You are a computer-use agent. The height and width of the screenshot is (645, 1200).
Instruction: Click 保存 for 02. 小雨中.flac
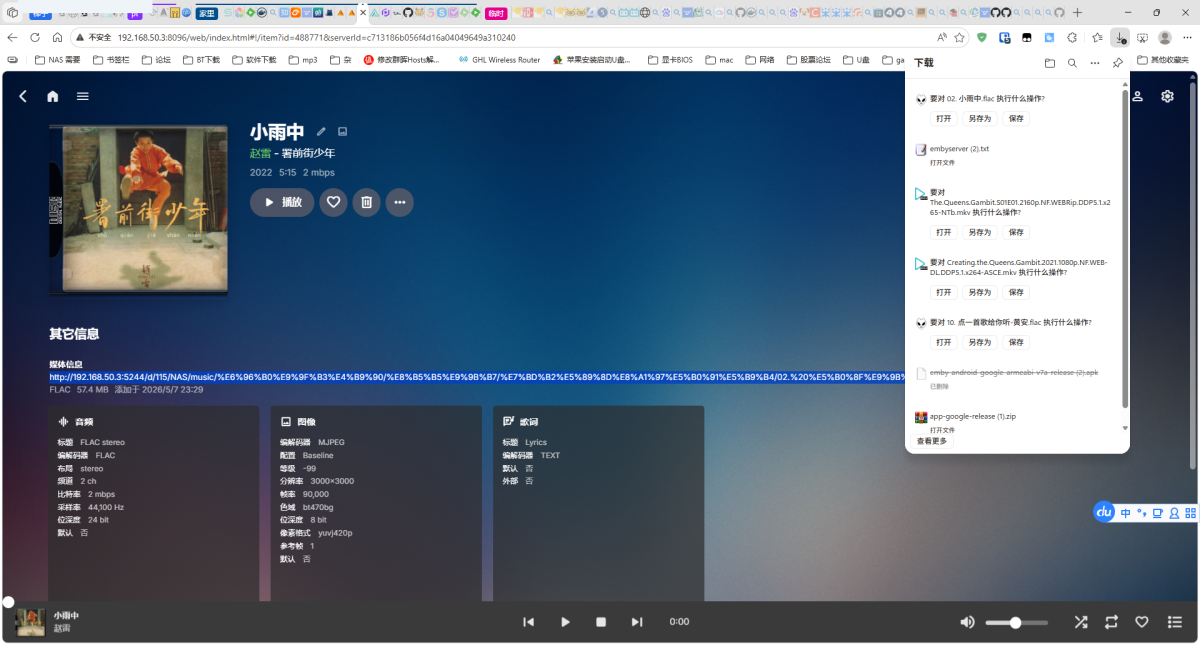pos(1016,118)
